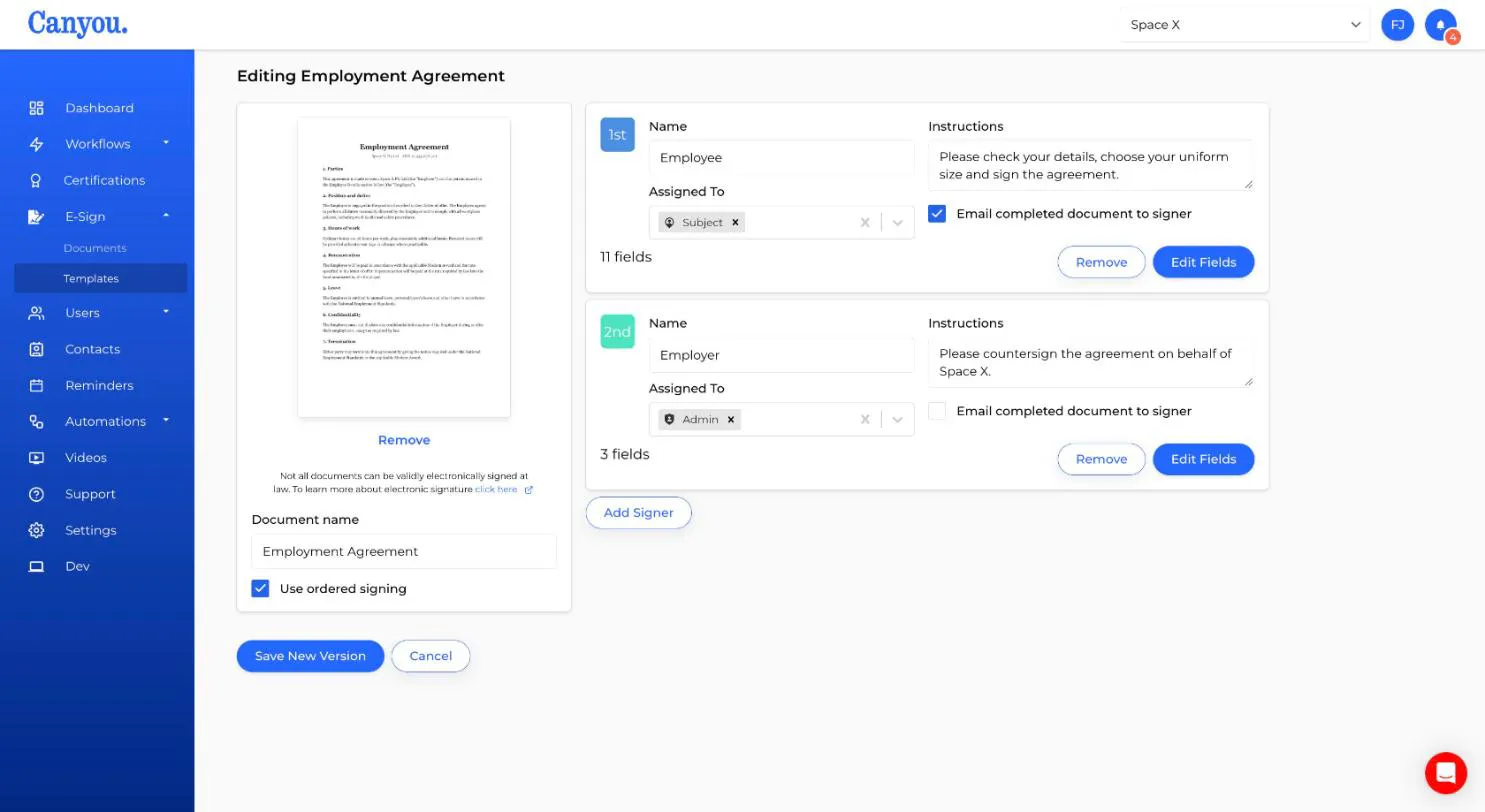The height and width of the screenshot is (812, 1485).
Task: Open the notifications bell
Action: pos(1440,25)
